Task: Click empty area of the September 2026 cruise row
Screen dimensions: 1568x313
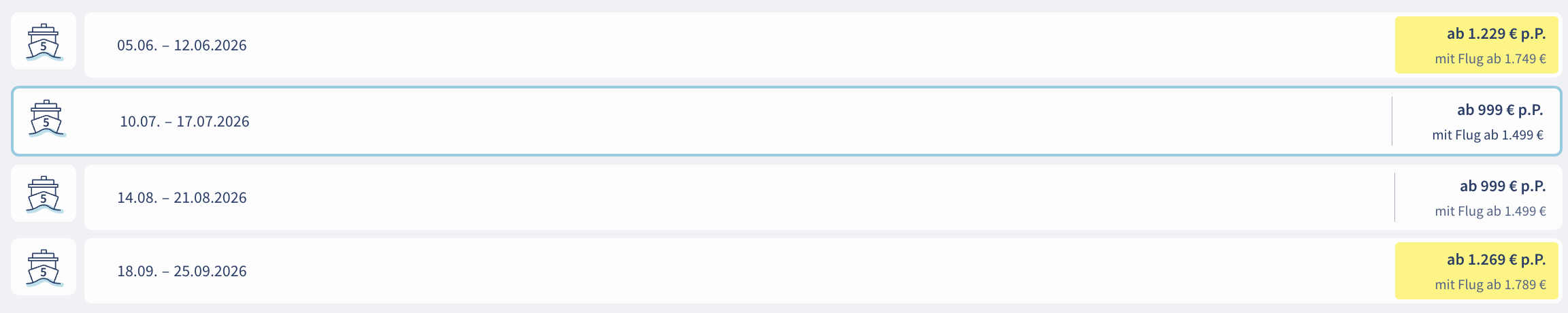Action: point(749,271)
